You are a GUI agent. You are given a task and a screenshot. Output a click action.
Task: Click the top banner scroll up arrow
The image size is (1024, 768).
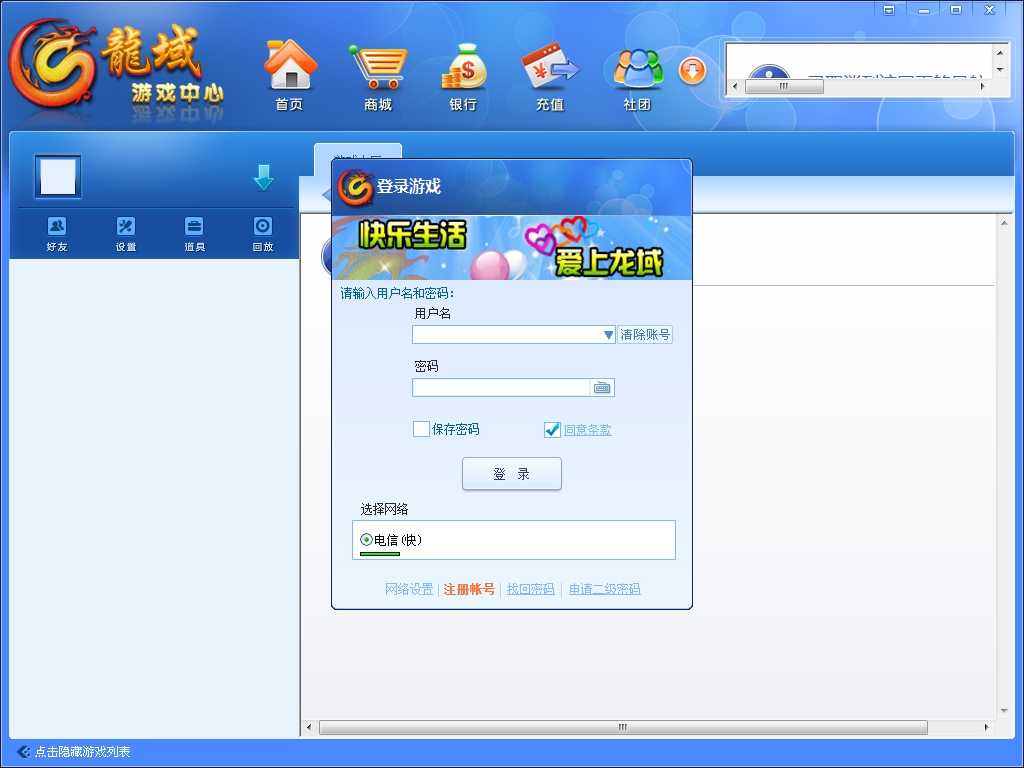(1000, 52)
